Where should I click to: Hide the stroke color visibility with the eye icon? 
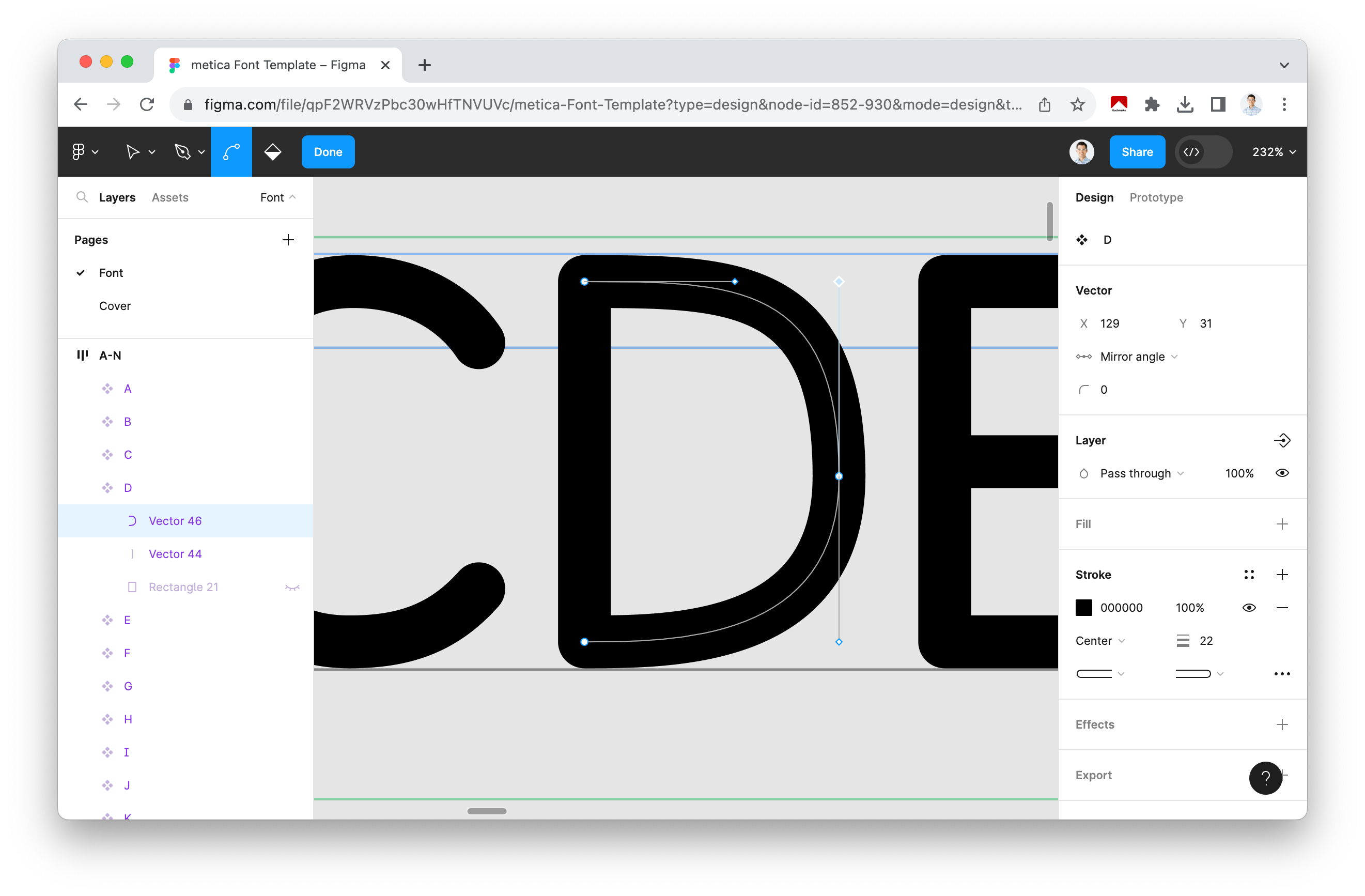[1249, 608]
